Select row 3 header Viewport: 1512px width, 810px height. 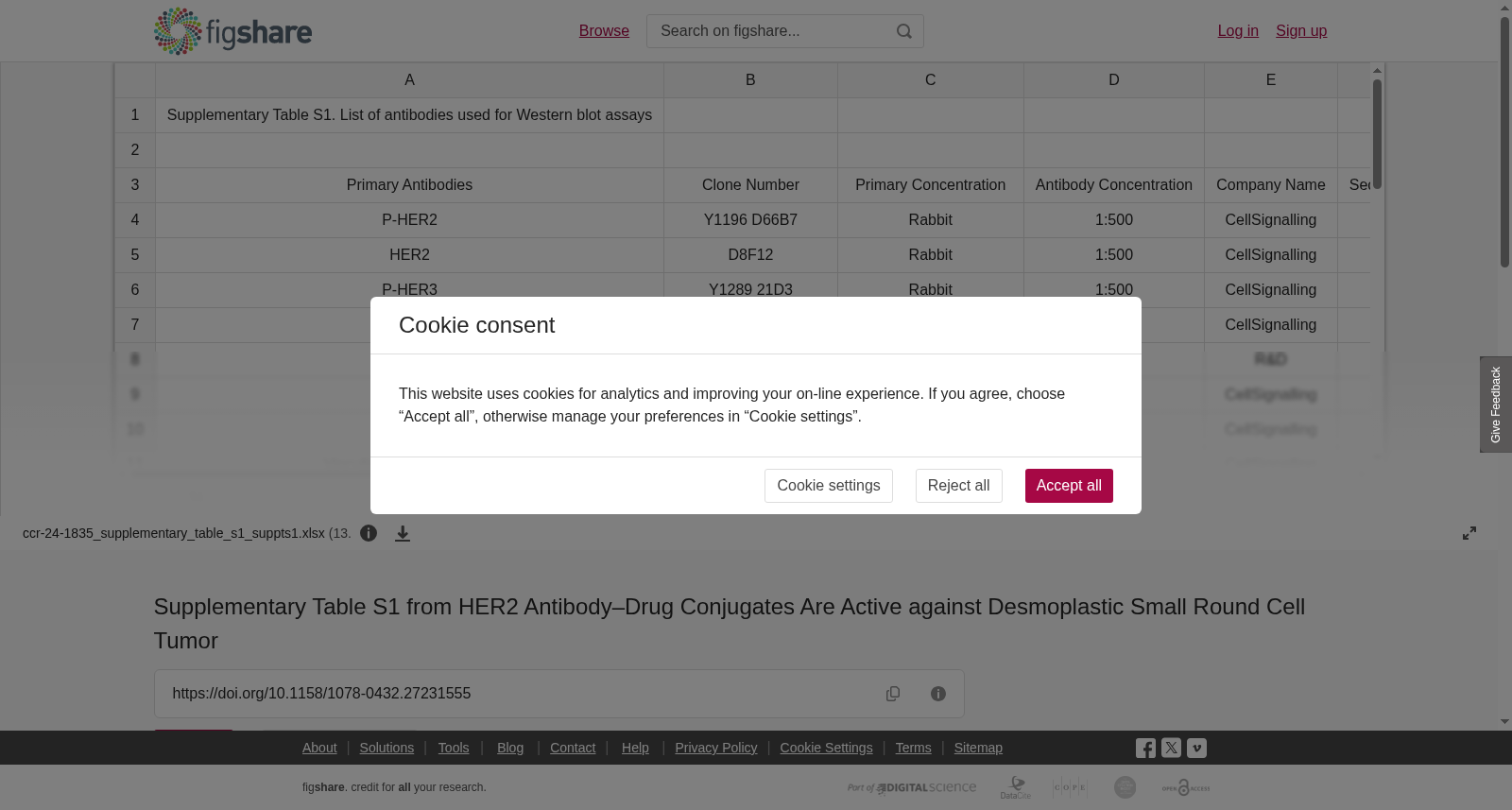pyautogui.click(x=135, y=185)
